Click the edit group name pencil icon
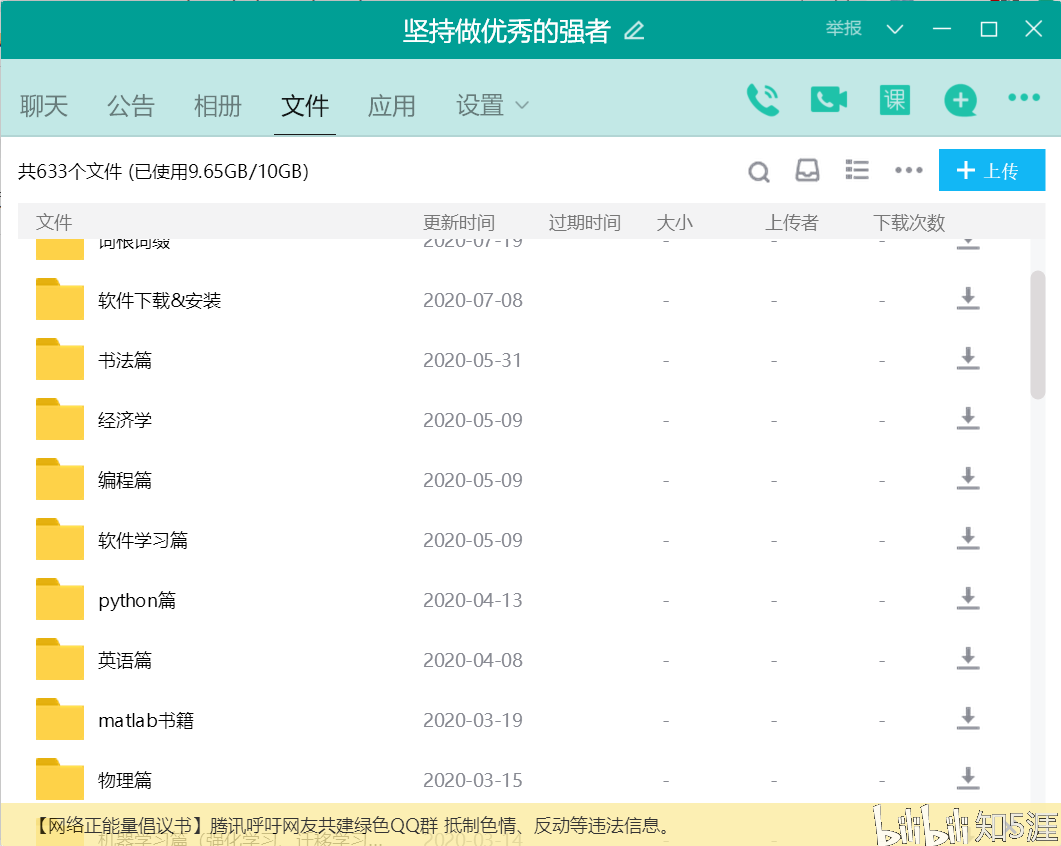This screenshot has height=846, width=1061. pyautogui.click(x=634, y=30)
